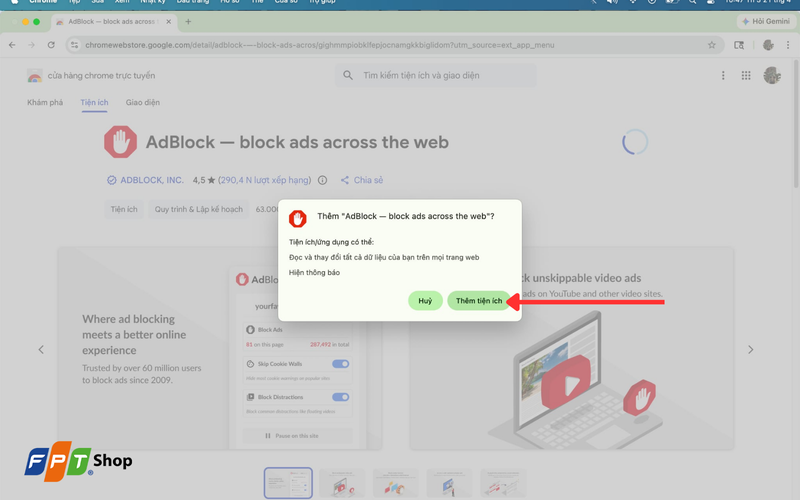Focus the address bar URL
The height and width of the screenshot is (500, 800).
click(319, 45)
